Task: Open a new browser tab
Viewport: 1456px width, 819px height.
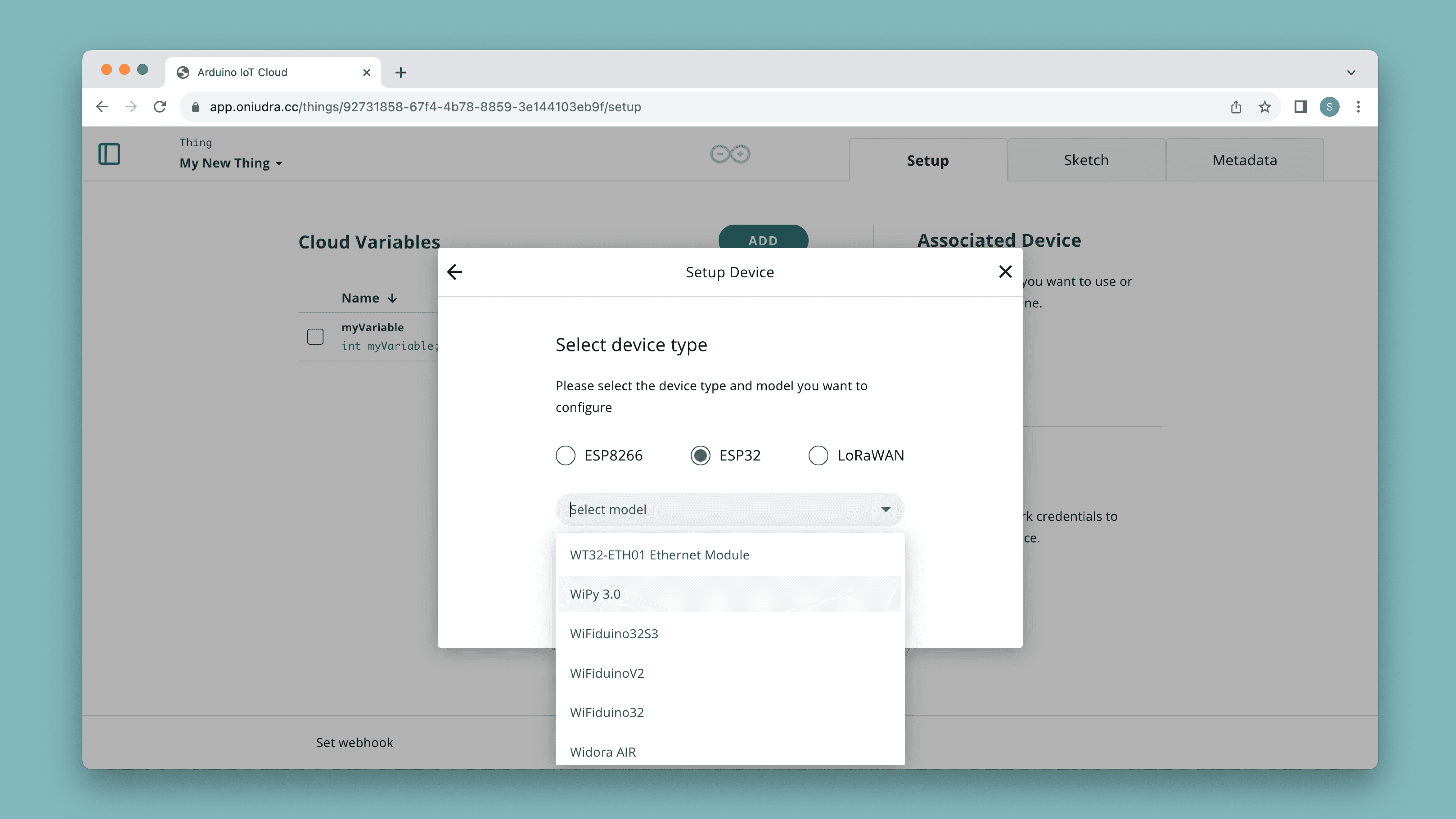Action: coord(401,72)
